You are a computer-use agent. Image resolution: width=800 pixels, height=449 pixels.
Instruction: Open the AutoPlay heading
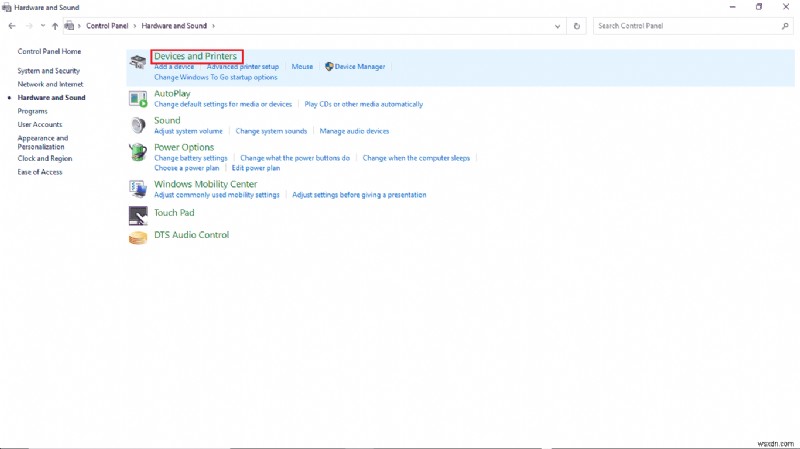click(172, 93)
